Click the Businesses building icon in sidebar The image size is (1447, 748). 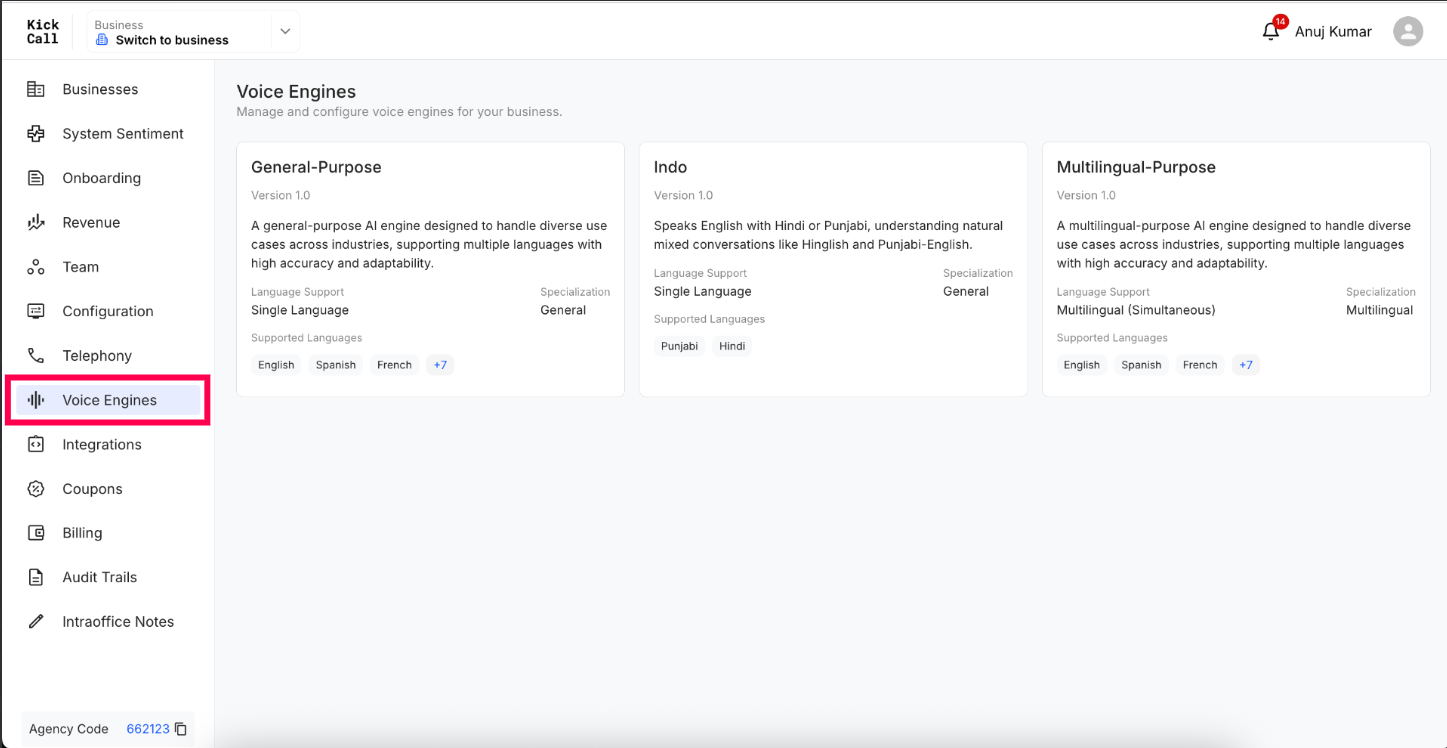pos(36,89)
